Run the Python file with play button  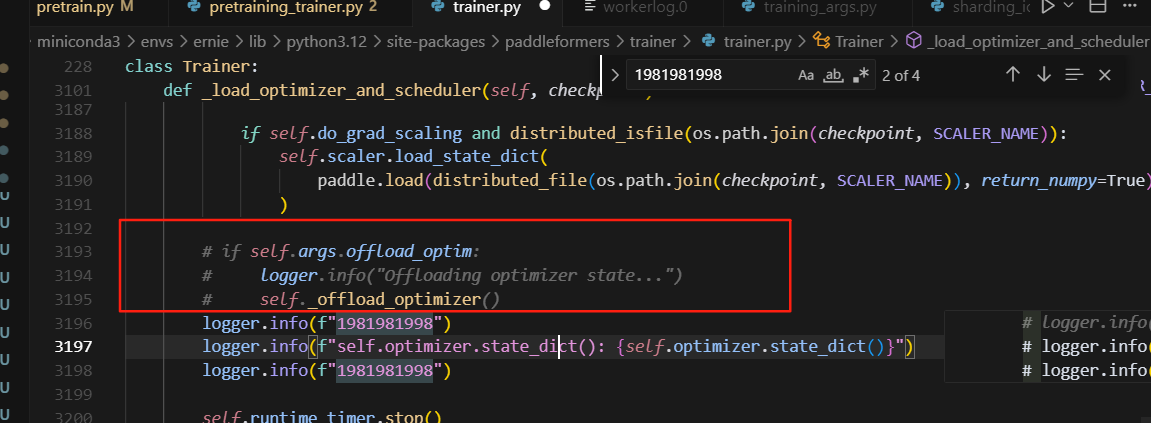tap(1048, 7)
